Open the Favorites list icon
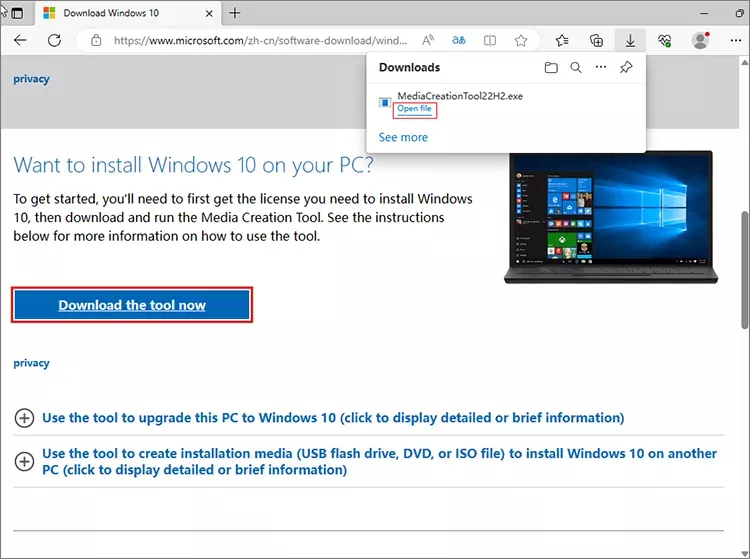Image resolution: width=750 pixels, height=559 pixels. pos(562,40)
